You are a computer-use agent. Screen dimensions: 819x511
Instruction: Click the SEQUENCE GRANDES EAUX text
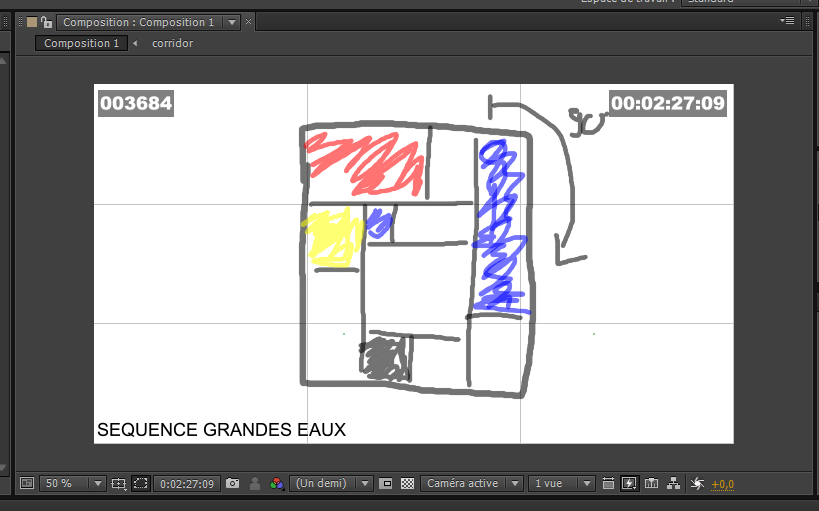coord(221,430)
